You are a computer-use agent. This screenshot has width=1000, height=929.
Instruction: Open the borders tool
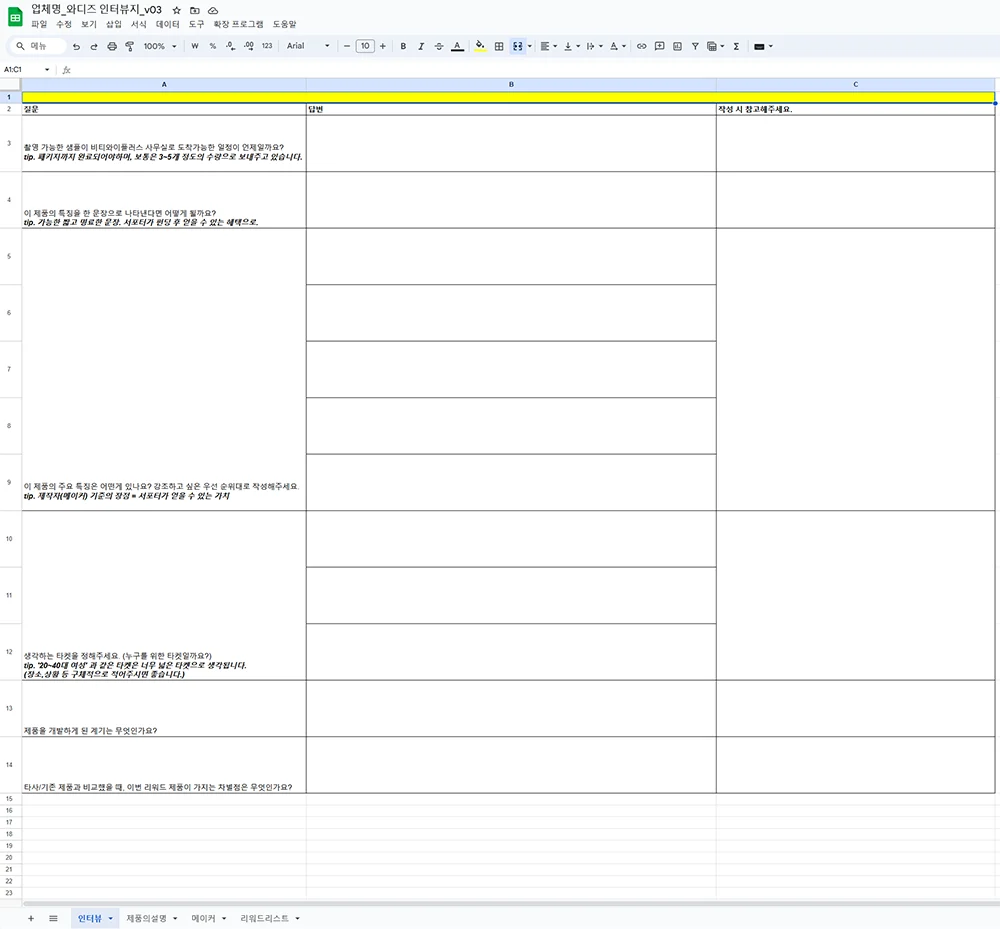click(499, 46)
